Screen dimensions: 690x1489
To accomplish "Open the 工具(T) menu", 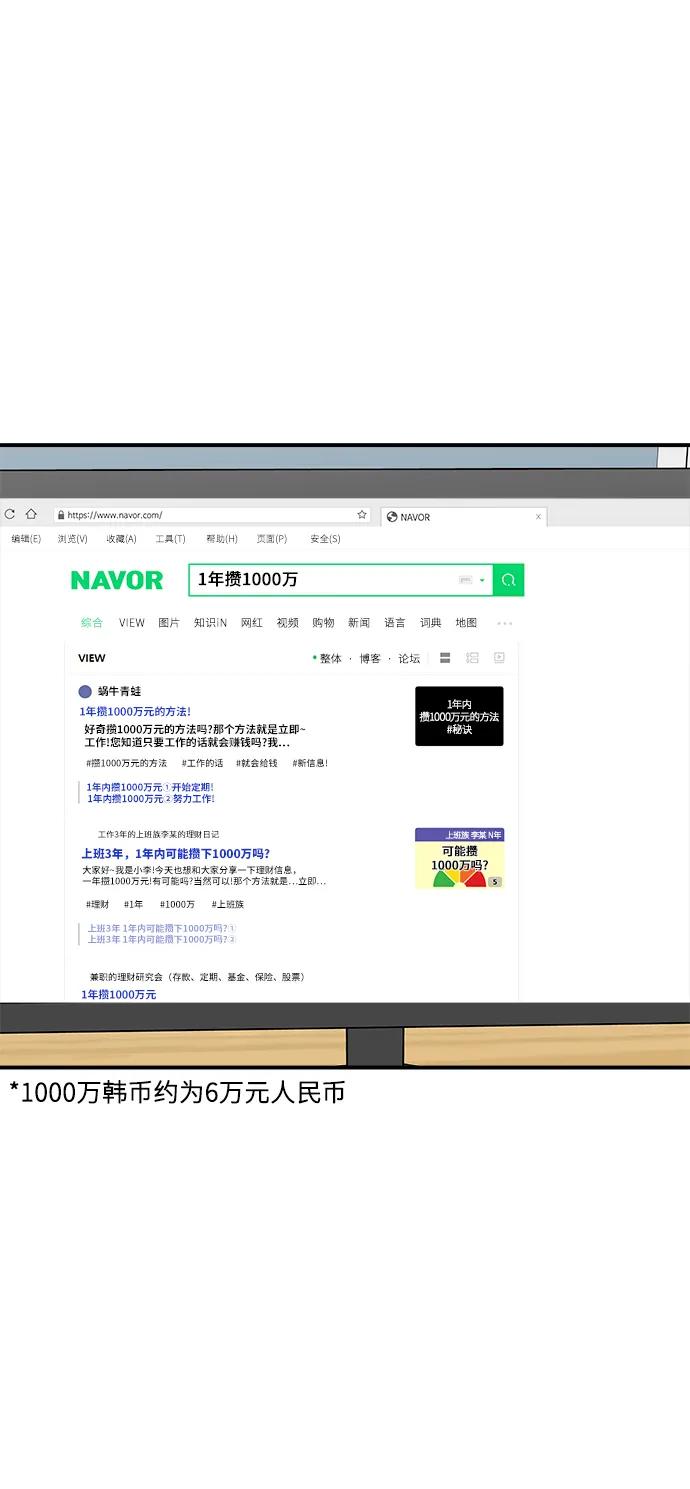I will (x=170, y=539).
